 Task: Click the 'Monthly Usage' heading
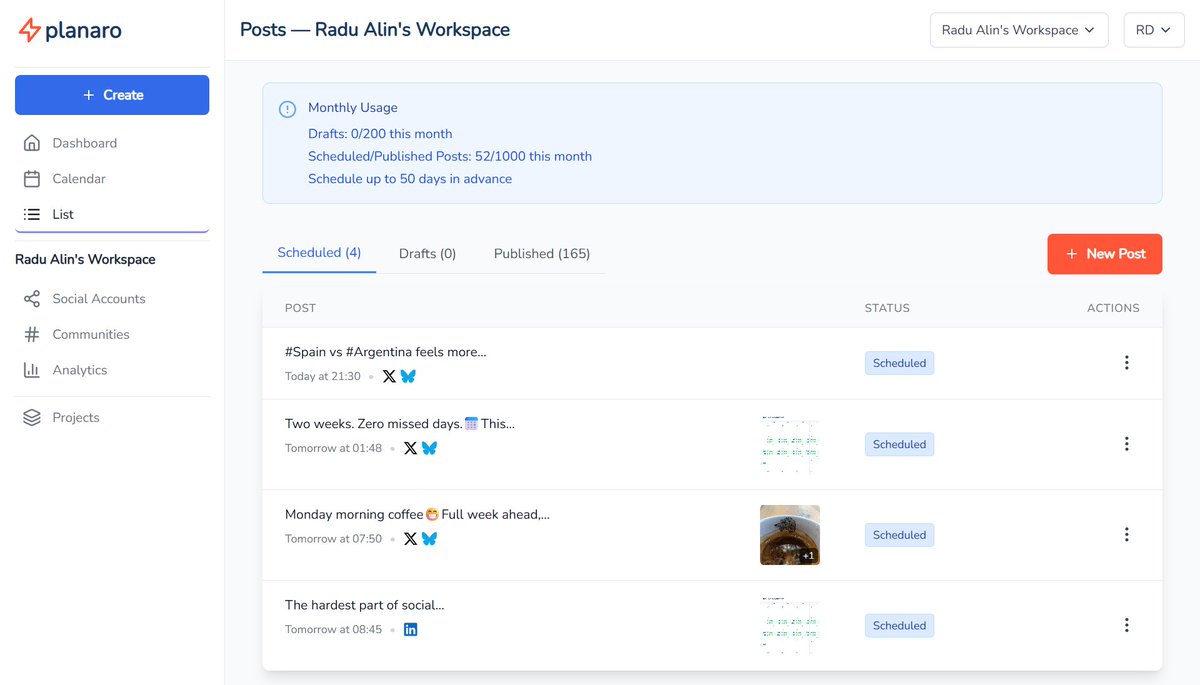(353, 108)
